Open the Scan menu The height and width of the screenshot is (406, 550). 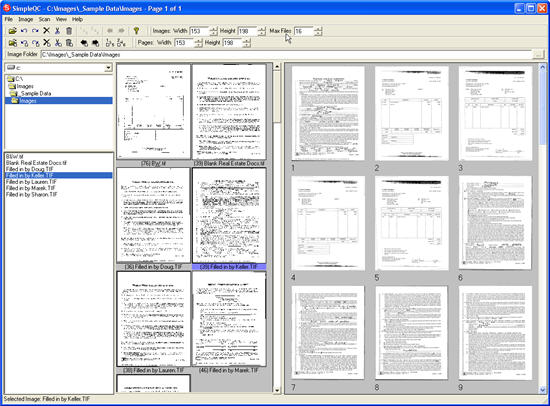coord(44,19)
